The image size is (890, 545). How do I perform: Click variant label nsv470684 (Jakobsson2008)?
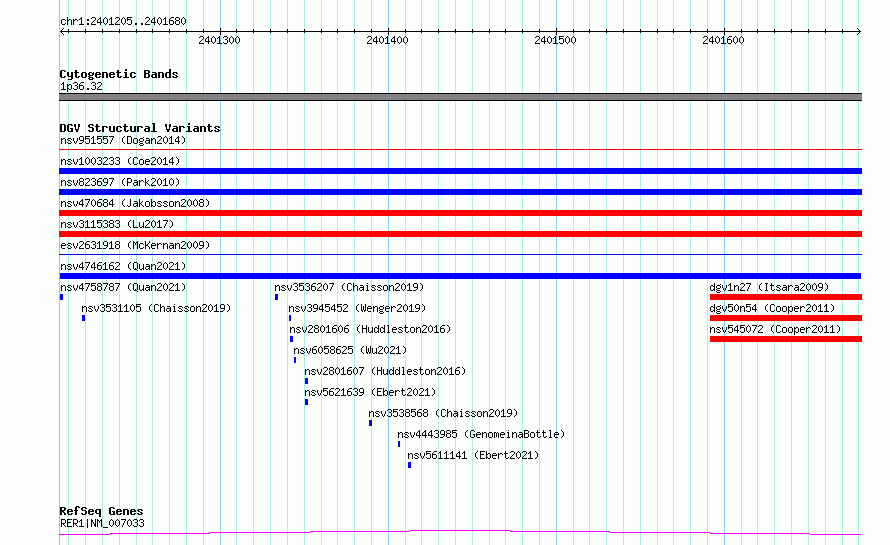[x=135, y=203]
